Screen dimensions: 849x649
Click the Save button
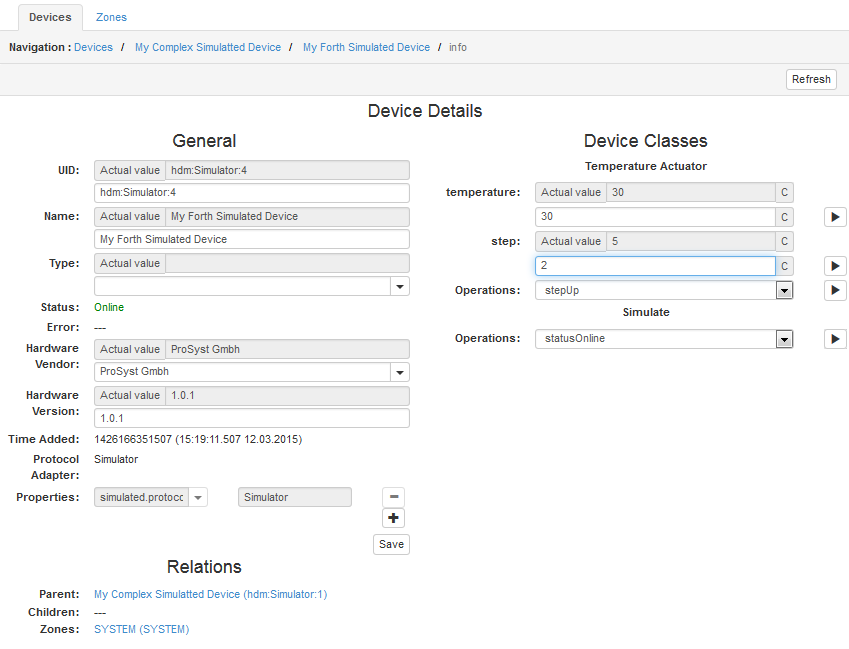click(391, 544)
